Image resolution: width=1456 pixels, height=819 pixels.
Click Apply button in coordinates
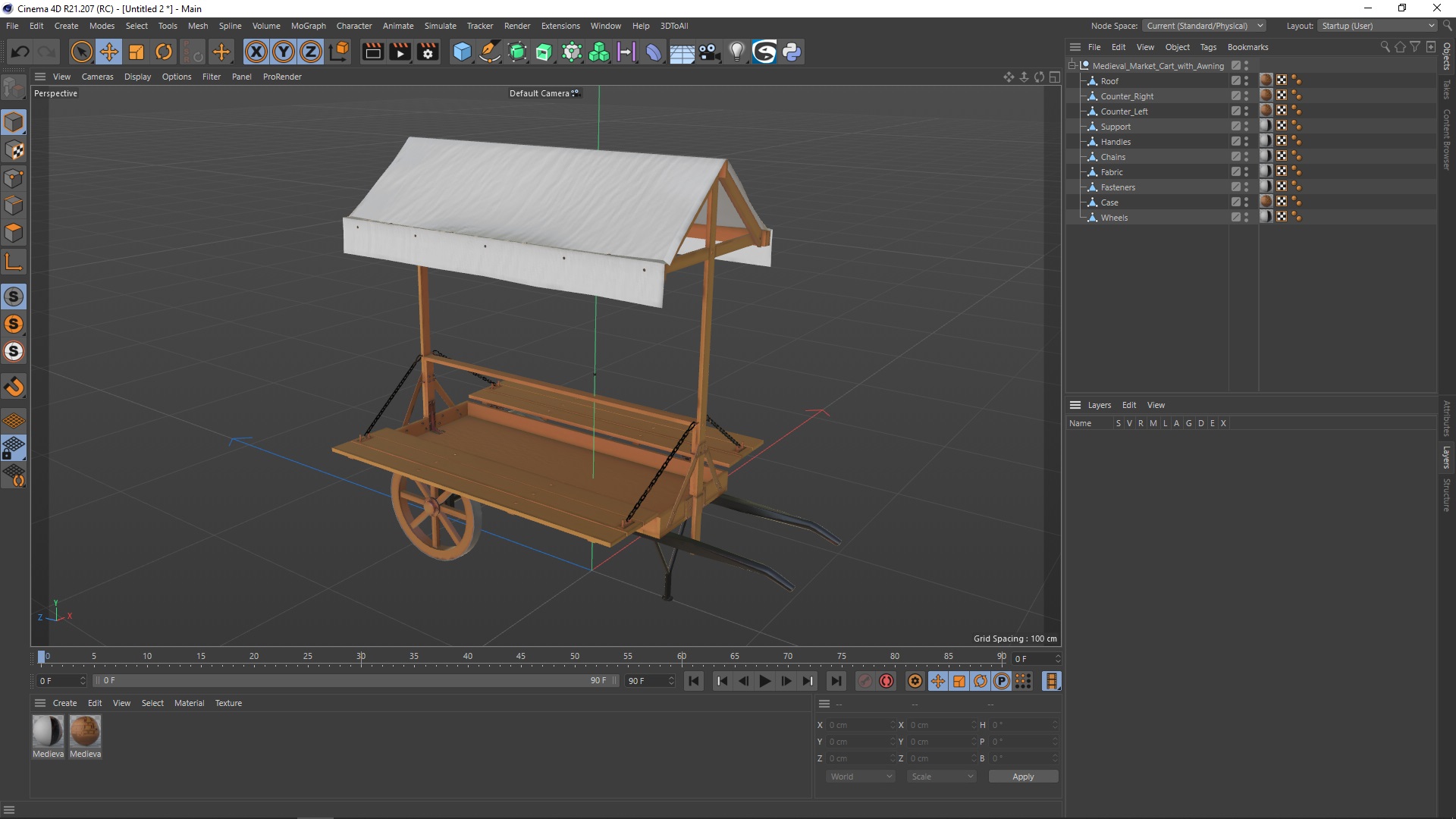(1023, 777)
